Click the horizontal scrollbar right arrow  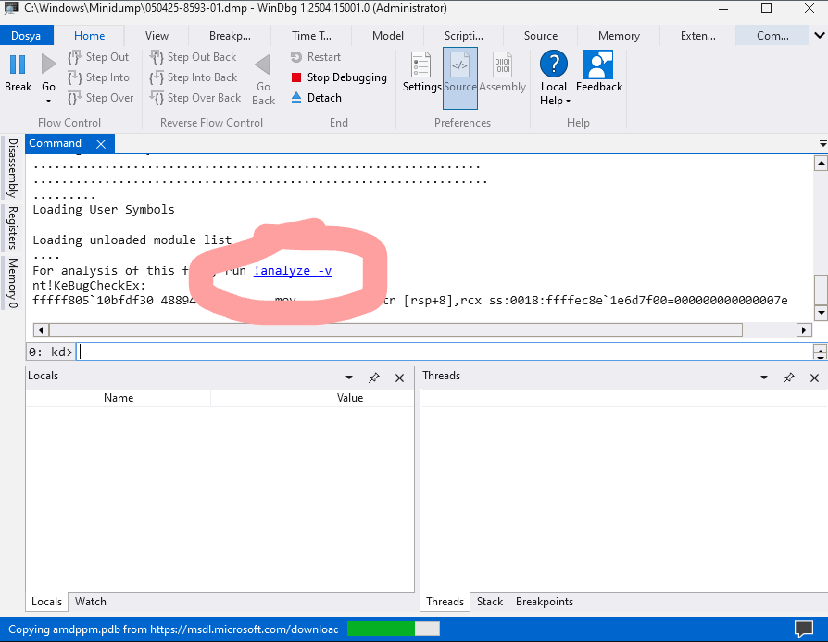804,330
